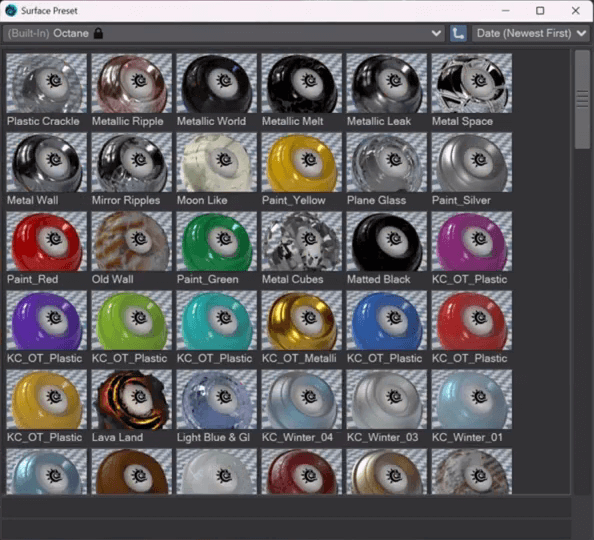Select the Lava Land preset

[131, 399]
